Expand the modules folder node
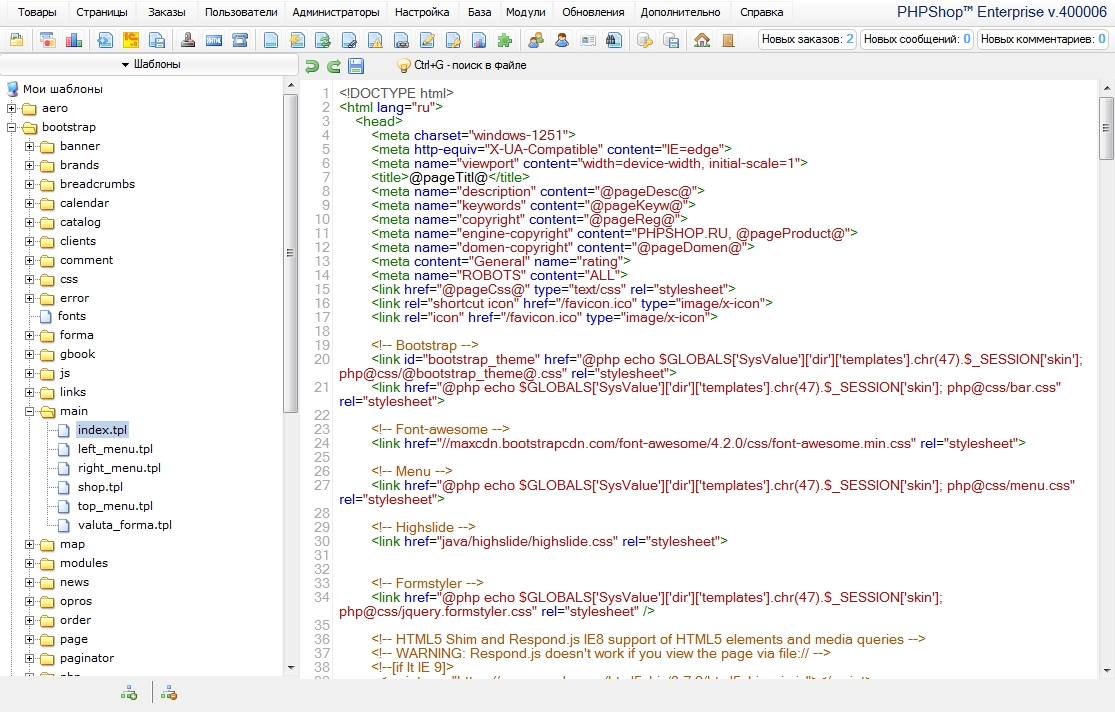 click(x=29, y=563)
